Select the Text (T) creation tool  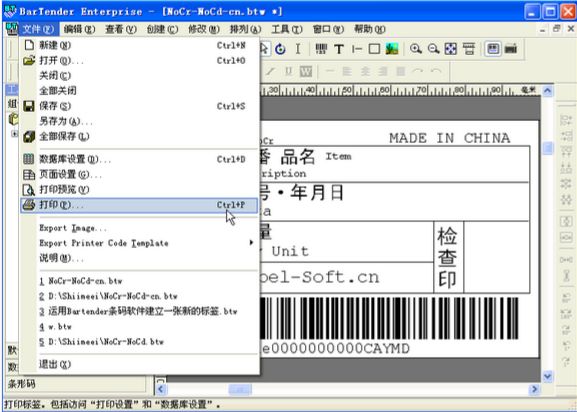coord(339,49)
